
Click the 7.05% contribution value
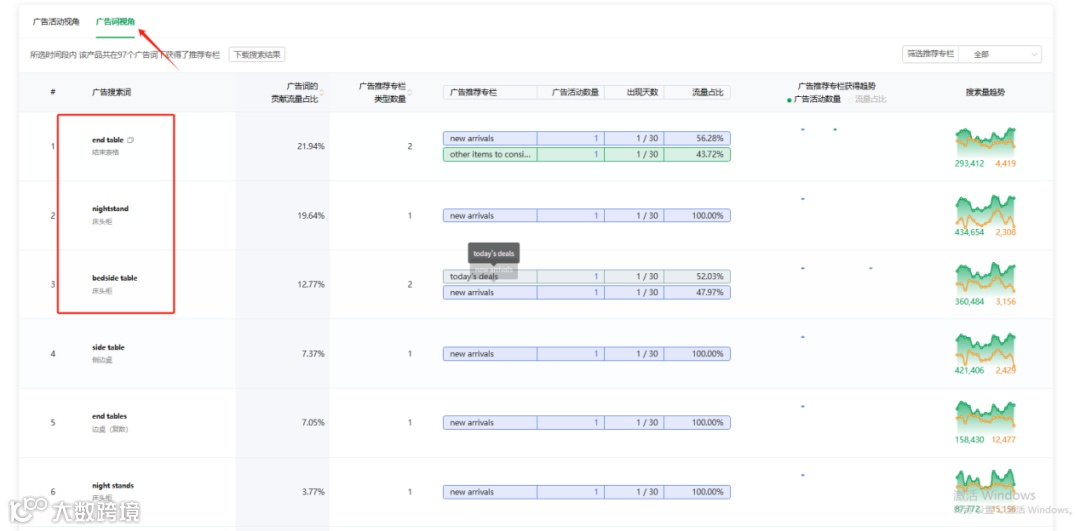313,422
